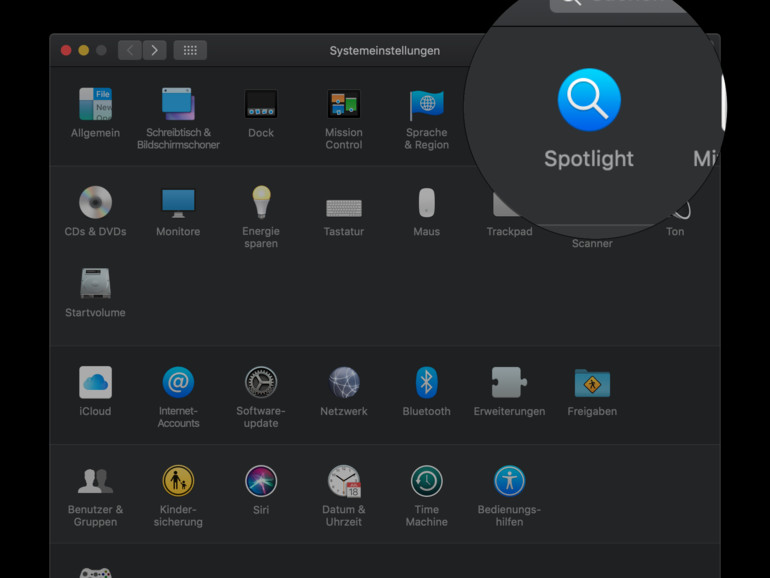This screenshot has height=578, width=770.
Task: Open Siri preferences
Action: pyautogui.click(x=261, y=481)
